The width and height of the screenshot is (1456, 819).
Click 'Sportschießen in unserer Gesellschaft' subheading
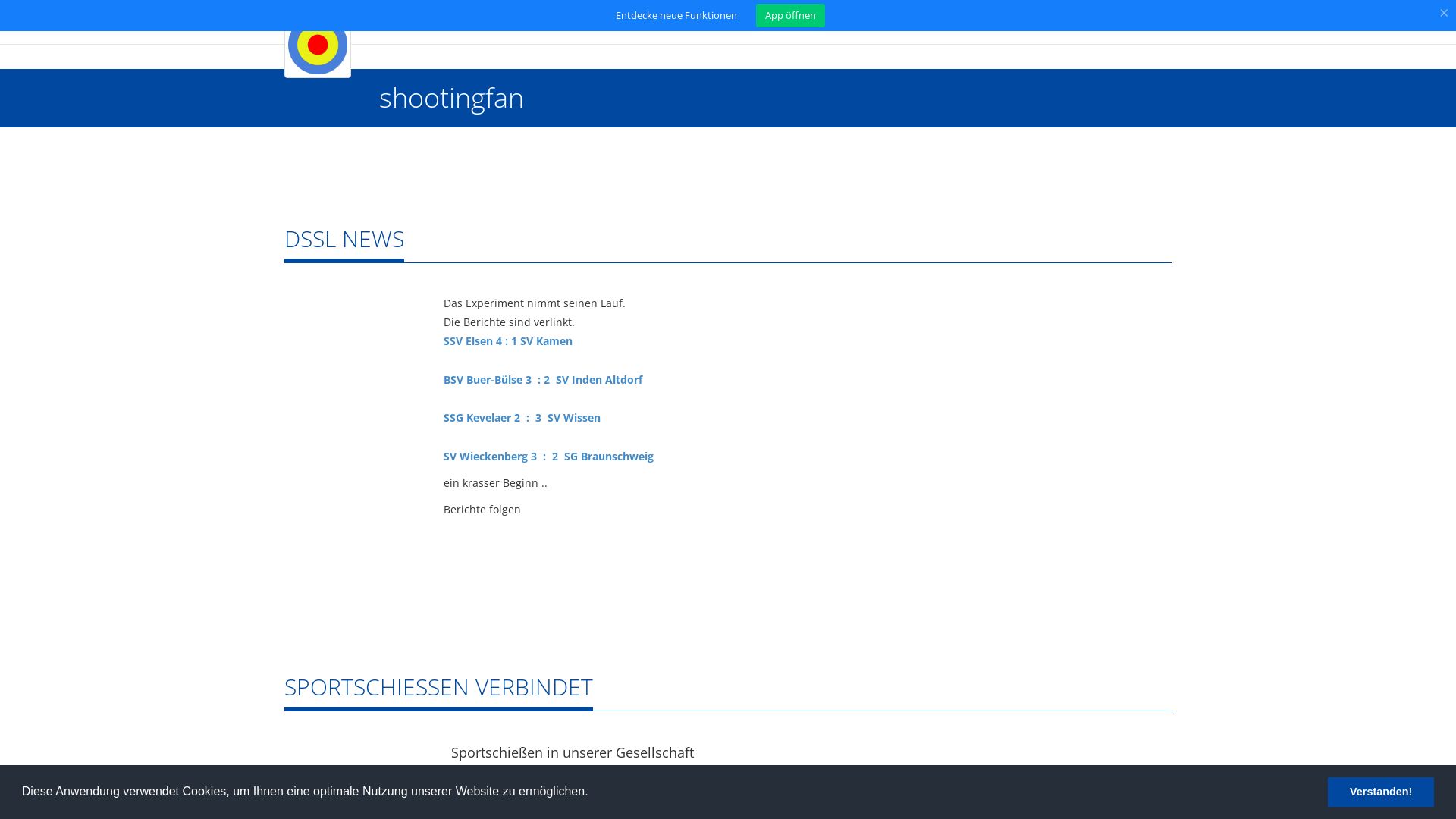(x=573, y=752)
